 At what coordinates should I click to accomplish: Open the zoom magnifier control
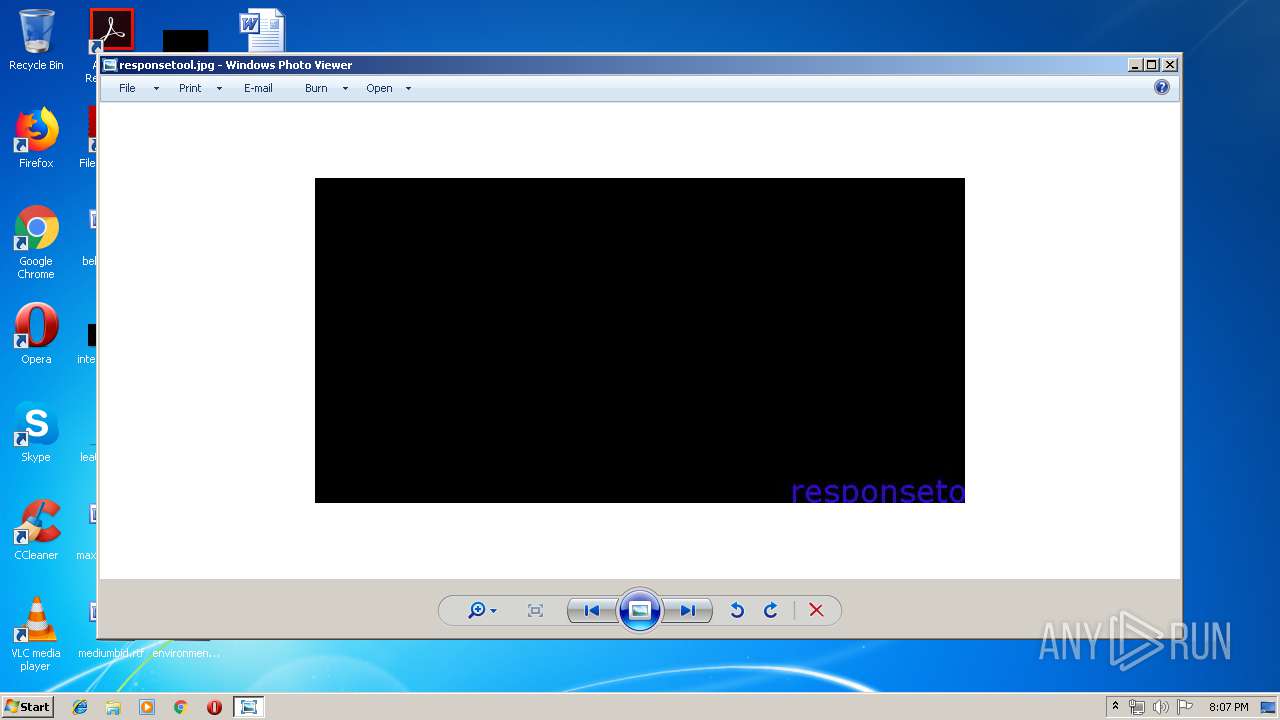482,610
